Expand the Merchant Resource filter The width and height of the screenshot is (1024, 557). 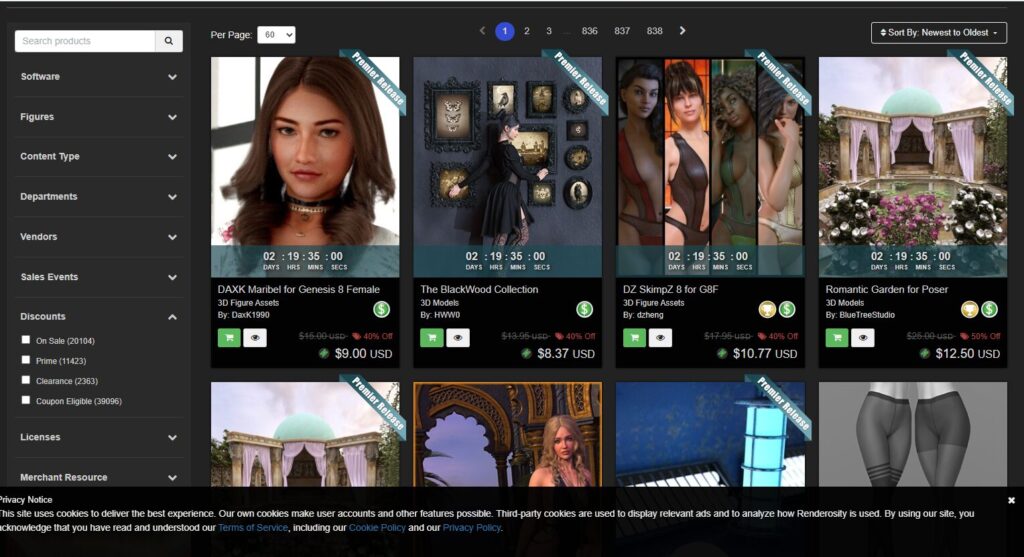click(99, 477)
